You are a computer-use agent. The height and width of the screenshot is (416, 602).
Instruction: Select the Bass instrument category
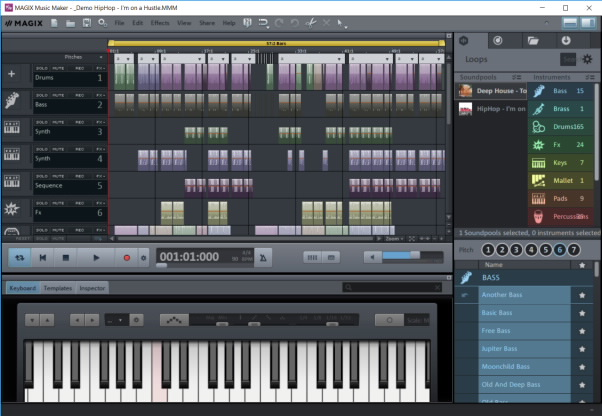point(561,91)
